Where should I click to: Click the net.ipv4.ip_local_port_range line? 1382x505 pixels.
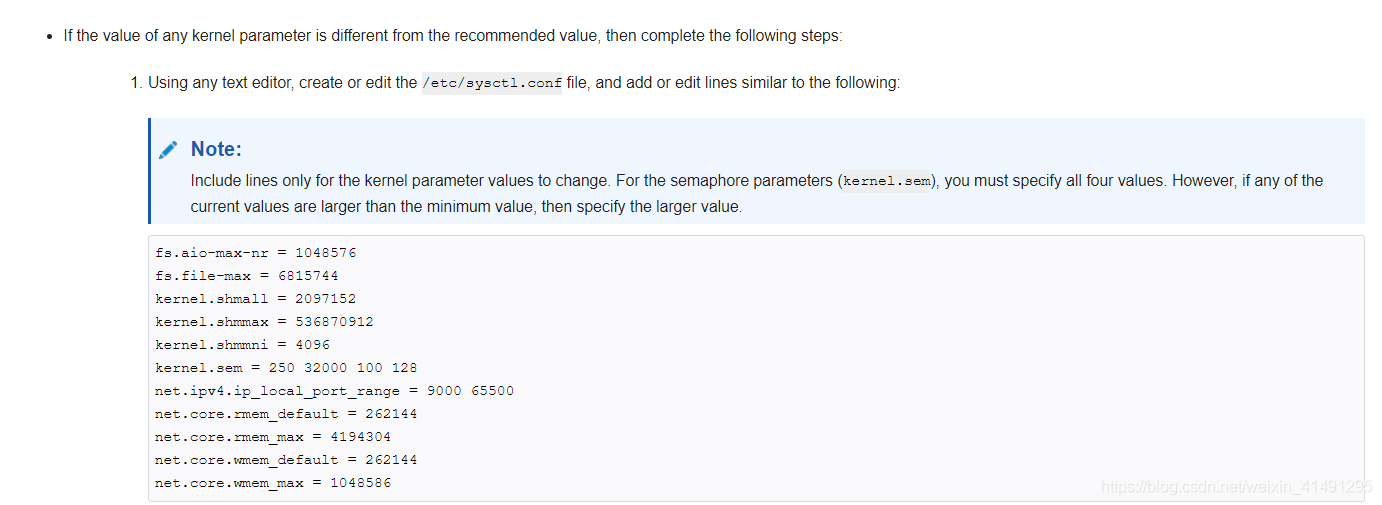[334, 391]
